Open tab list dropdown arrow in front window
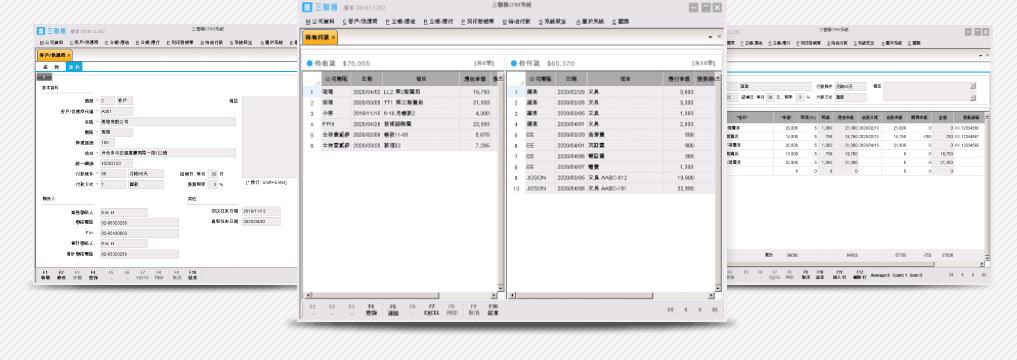Image resolution: width=1017 pixels, height=360 pixels. [710, 38]
